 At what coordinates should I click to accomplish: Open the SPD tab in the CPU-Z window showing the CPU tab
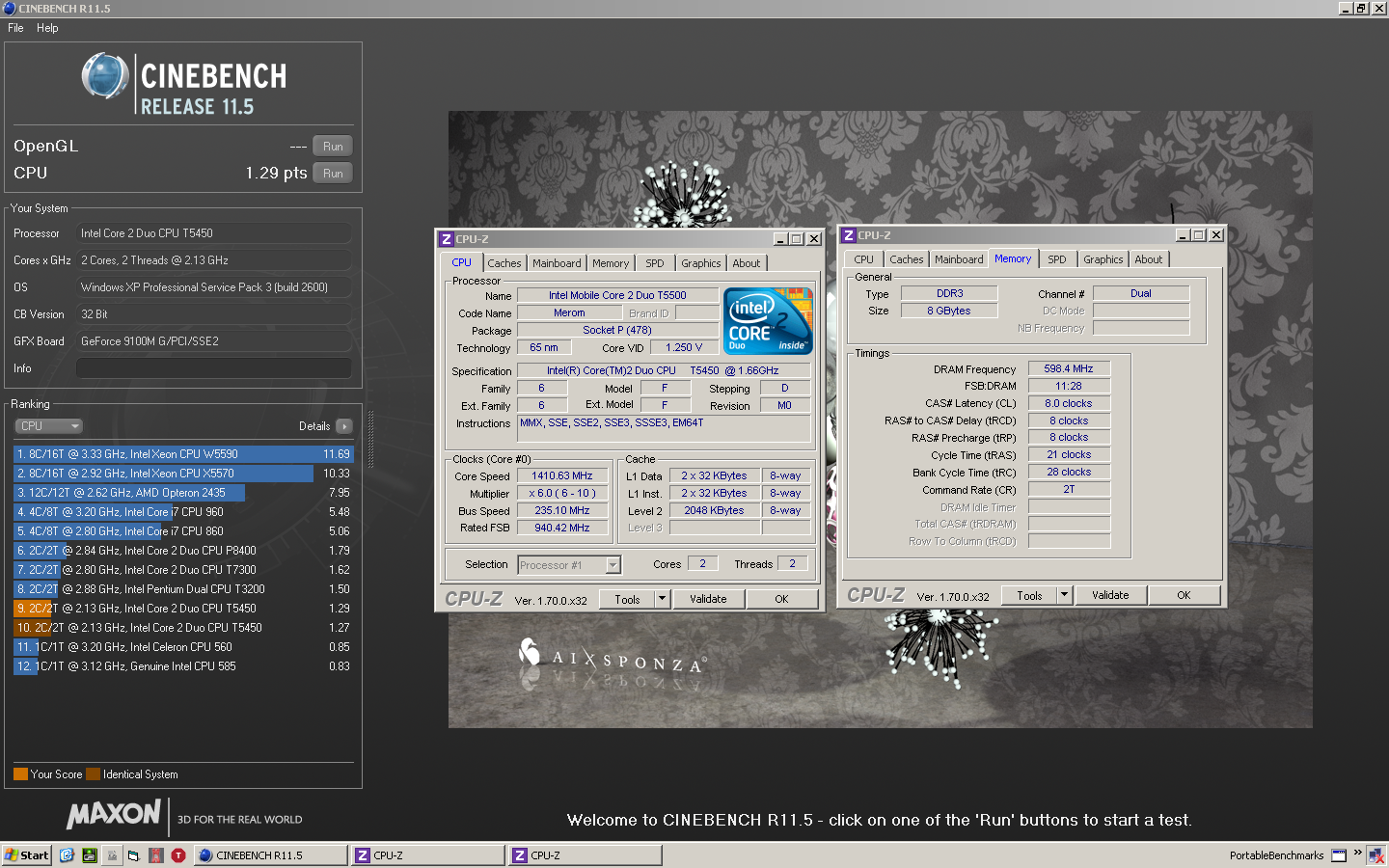655,263
